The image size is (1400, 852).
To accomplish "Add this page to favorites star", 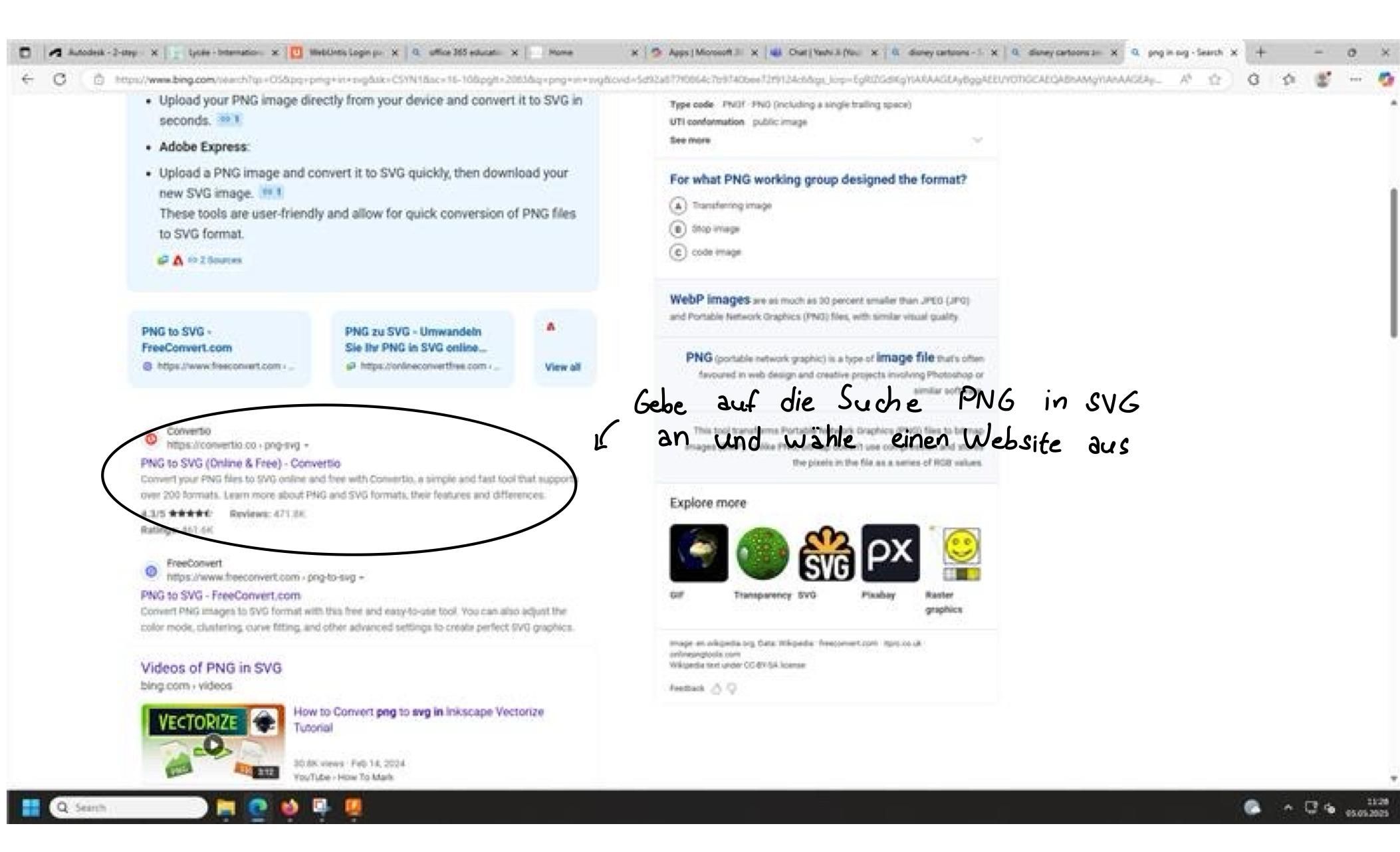I will (x=1215, y=80).
